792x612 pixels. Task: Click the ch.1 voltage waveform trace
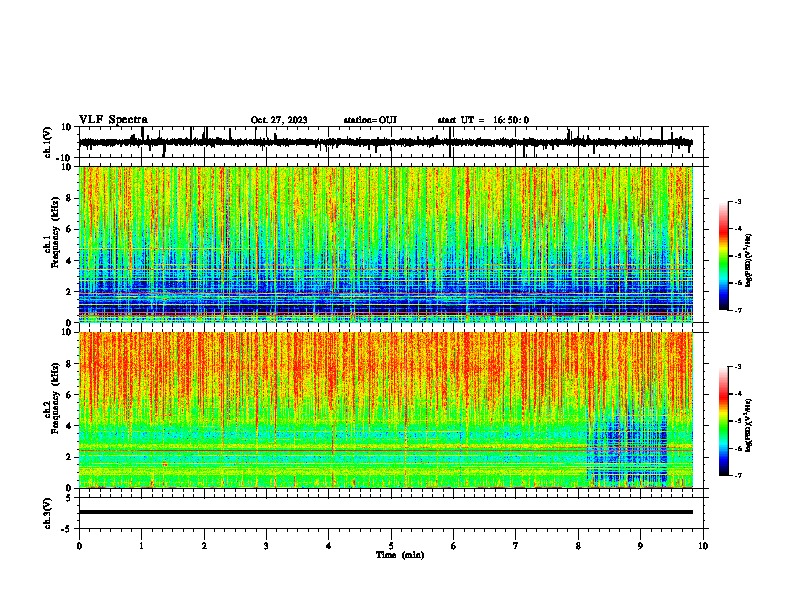(386, 142)
